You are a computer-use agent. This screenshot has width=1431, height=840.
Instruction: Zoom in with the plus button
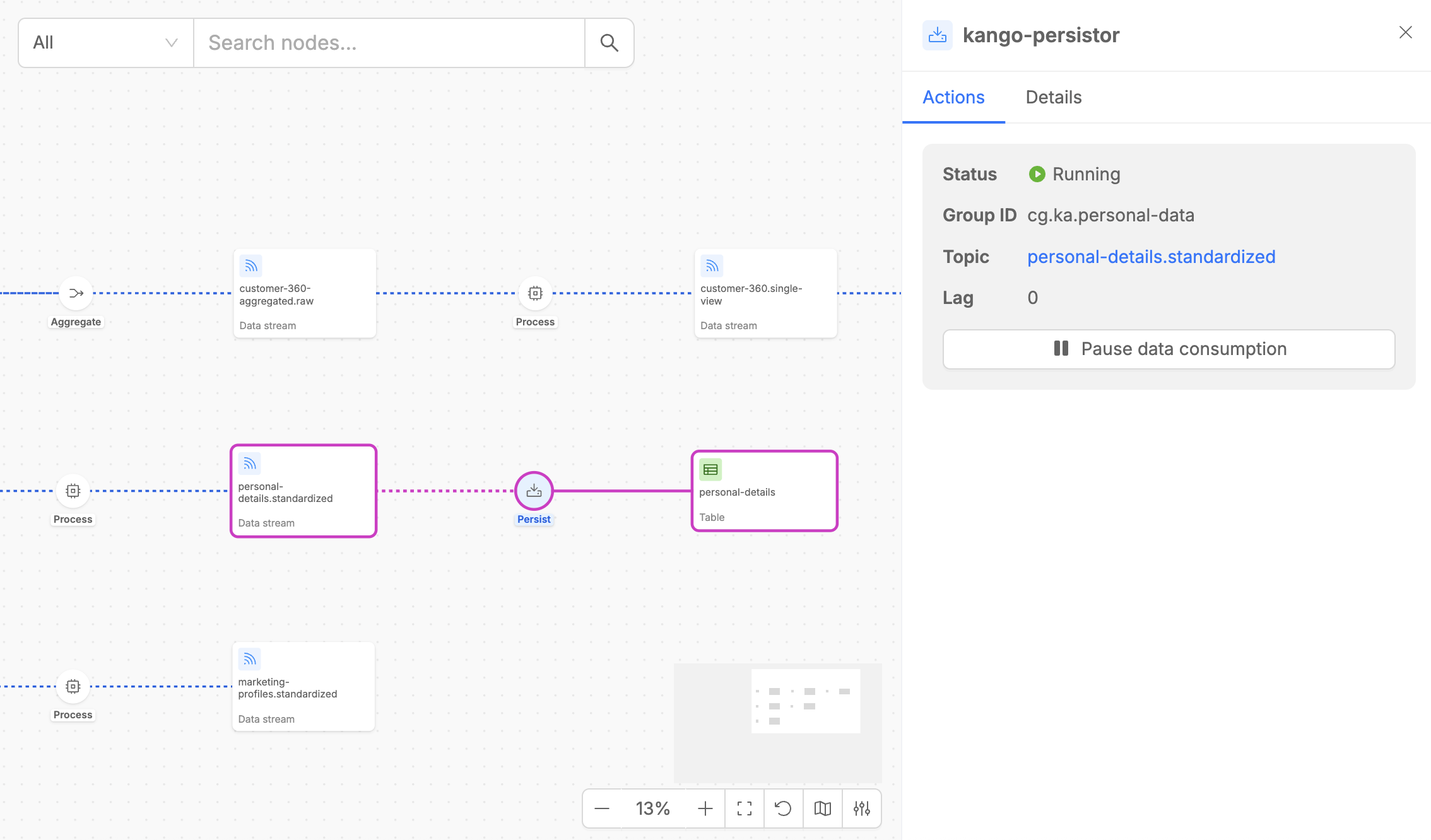point(705,808)
